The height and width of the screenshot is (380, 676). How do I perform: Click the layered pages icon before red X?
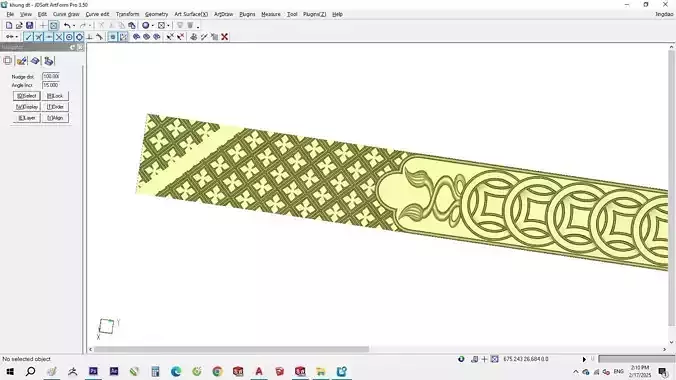[x=214, y=37]
